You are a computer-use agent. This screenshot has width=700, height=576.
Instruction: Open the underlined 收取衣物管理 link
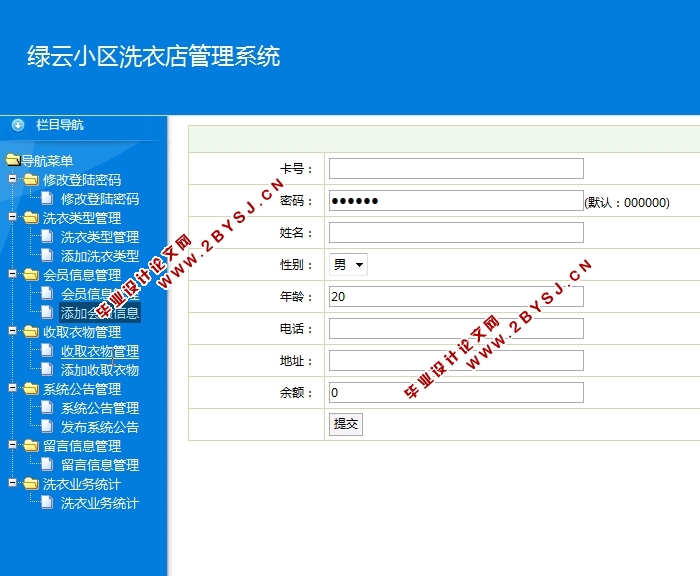click(100, 351)
